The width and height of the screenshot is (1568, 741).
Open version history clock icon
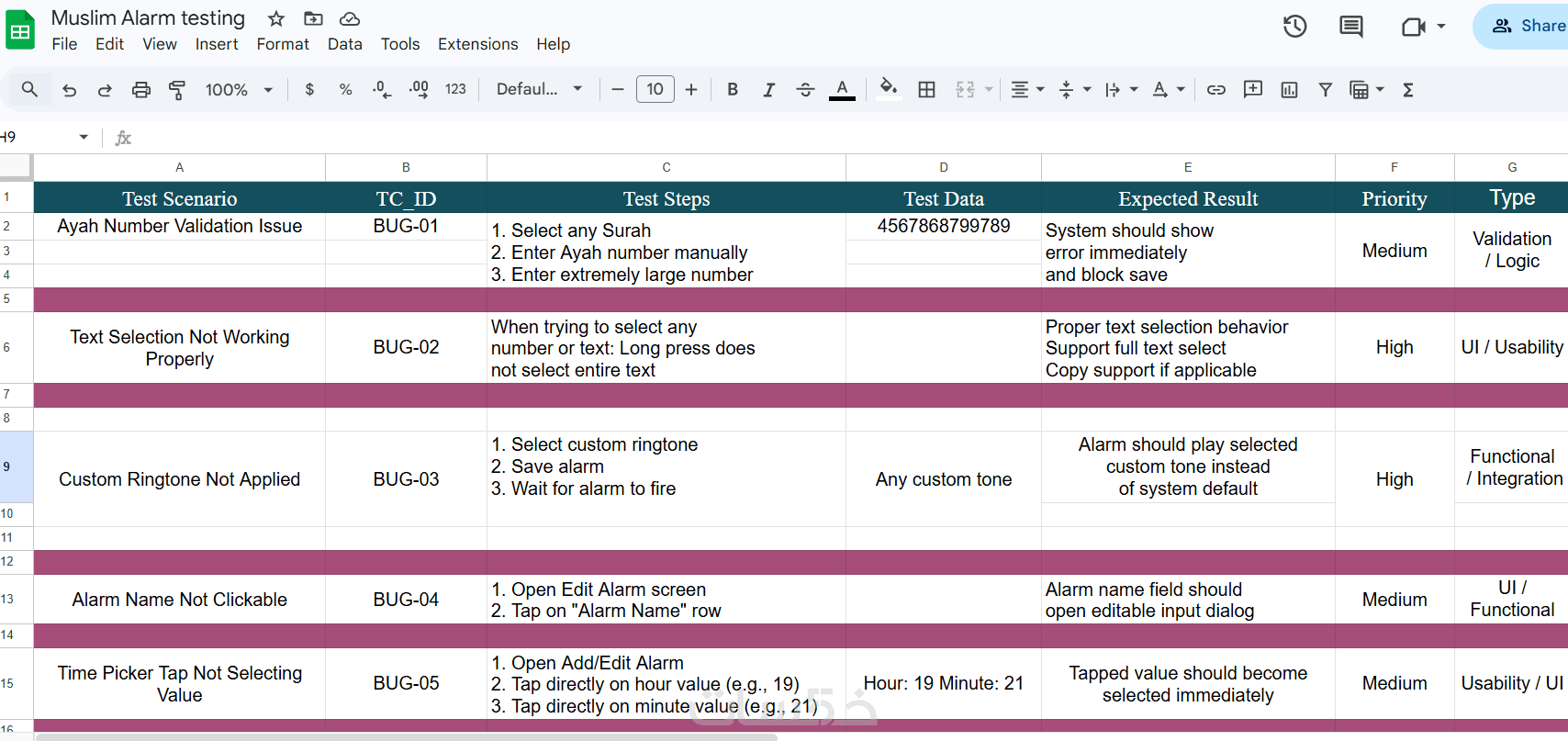(x=1294, y=27)
